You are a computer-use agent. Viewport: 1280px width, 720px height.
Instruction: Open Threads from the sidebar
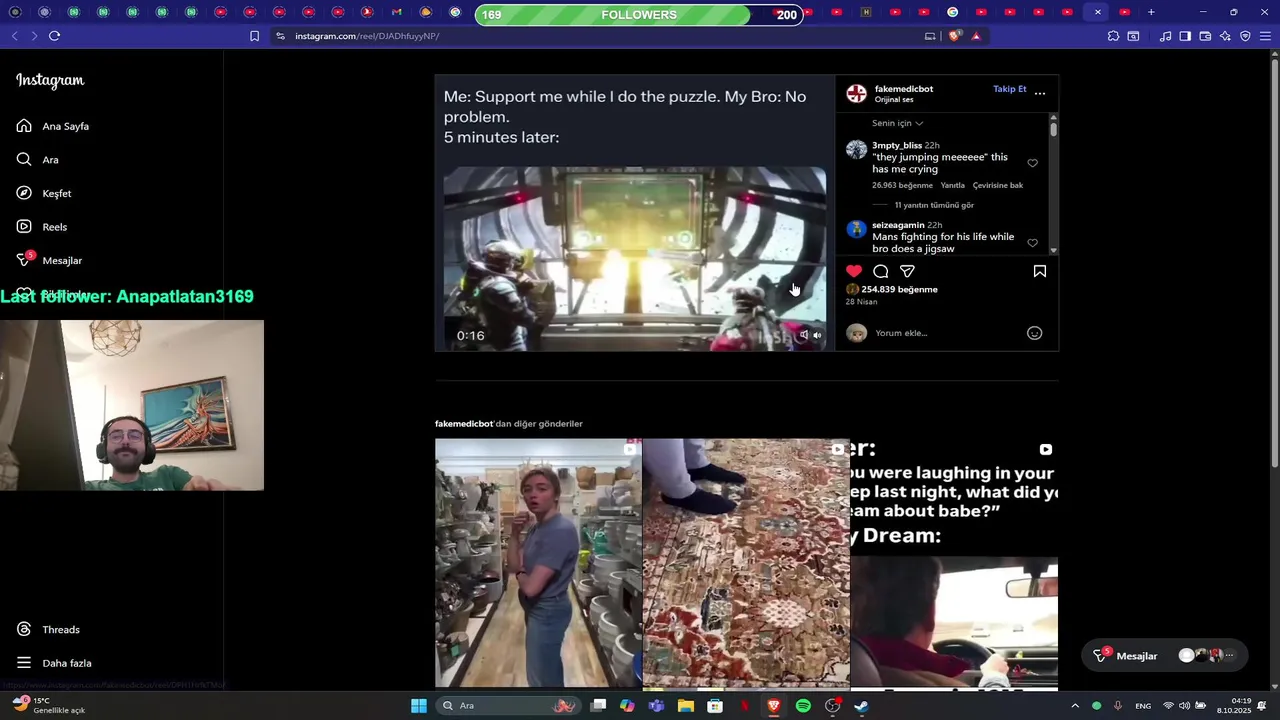tap(48, 629)
